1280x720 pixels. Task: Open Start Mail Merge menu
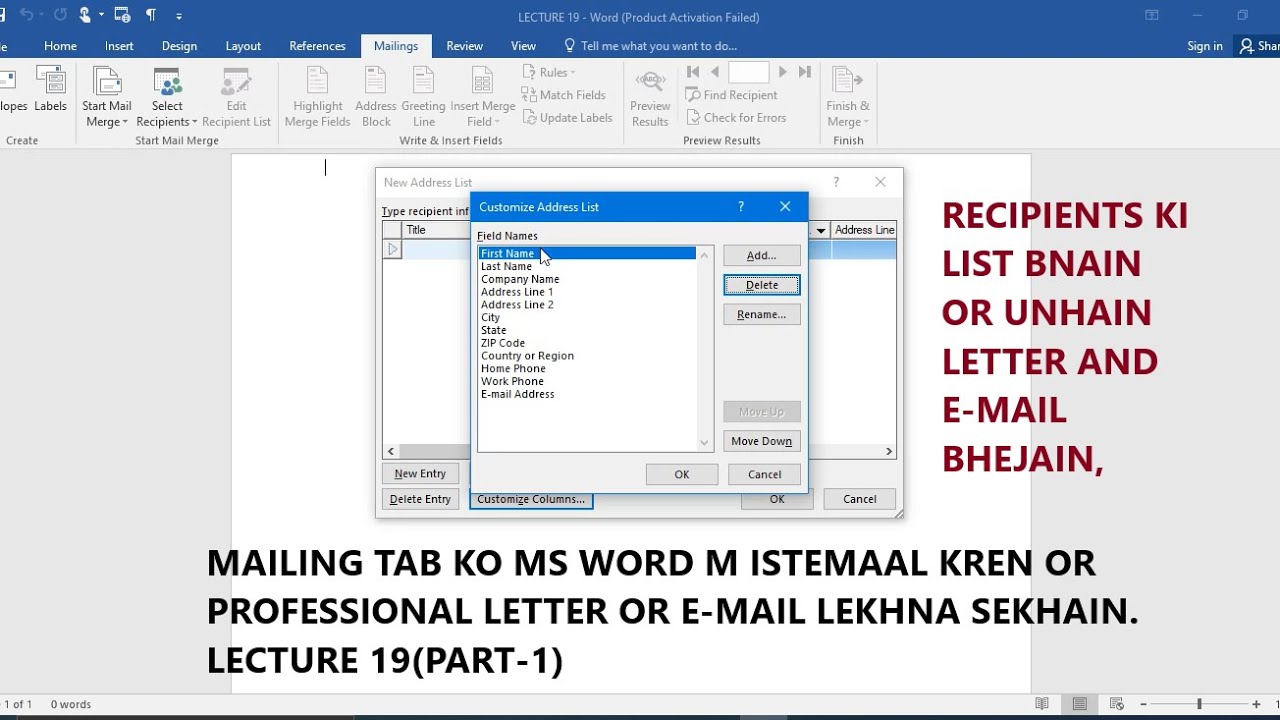[x=107, y=97]
